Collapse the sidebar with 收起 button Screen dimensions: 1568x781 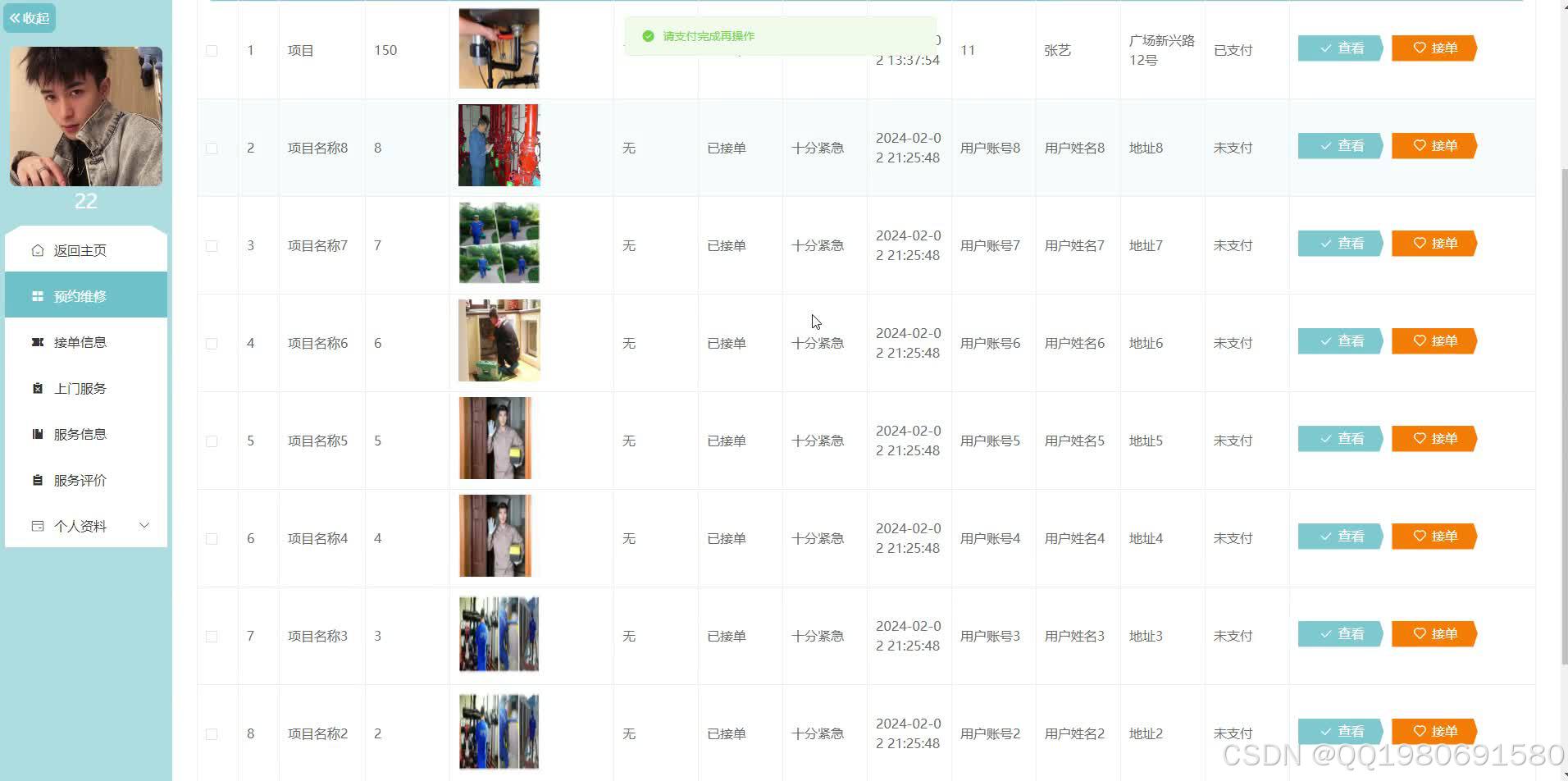coord(30,18)
